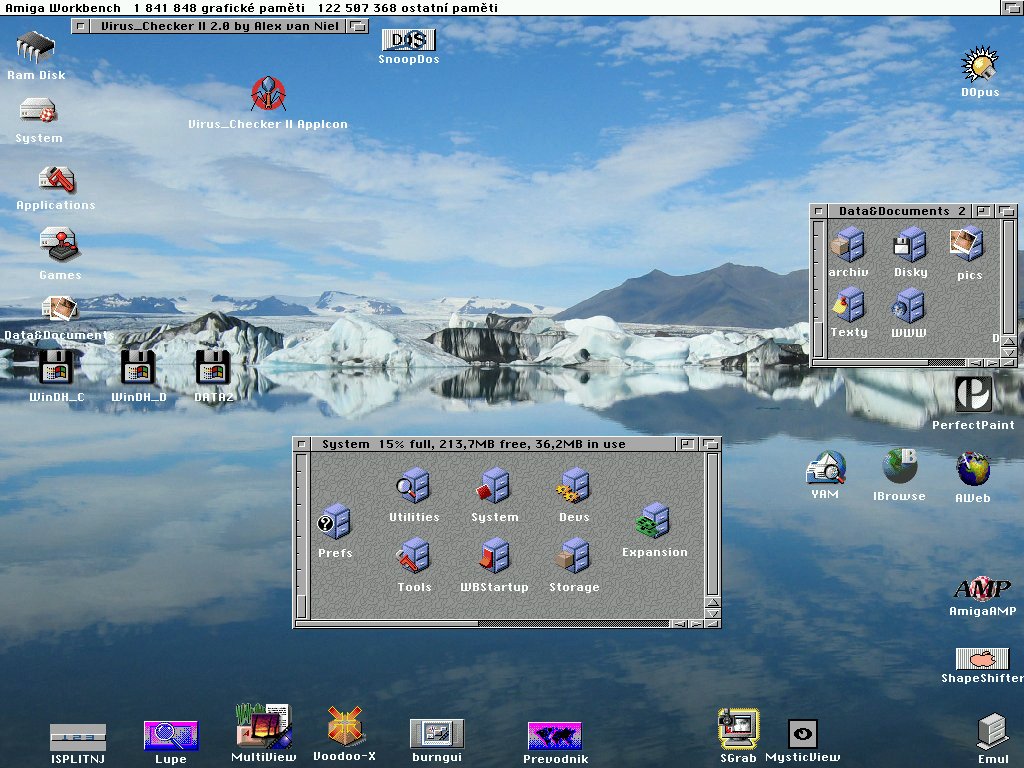
Task: Launch the IBrowse web browser
Action: coord(899,467)
